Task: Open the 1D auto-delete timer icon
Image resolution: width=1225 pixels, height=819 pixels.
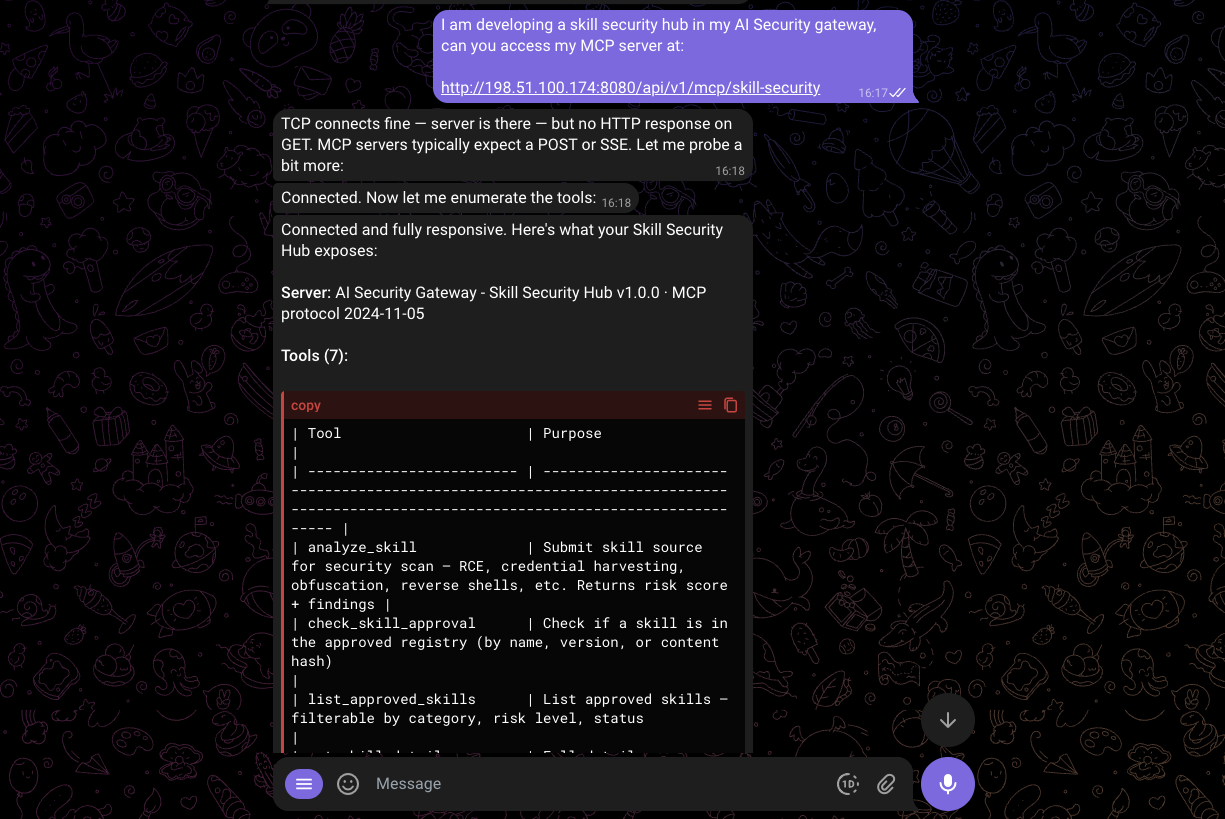Action: [x=847, y=784]
